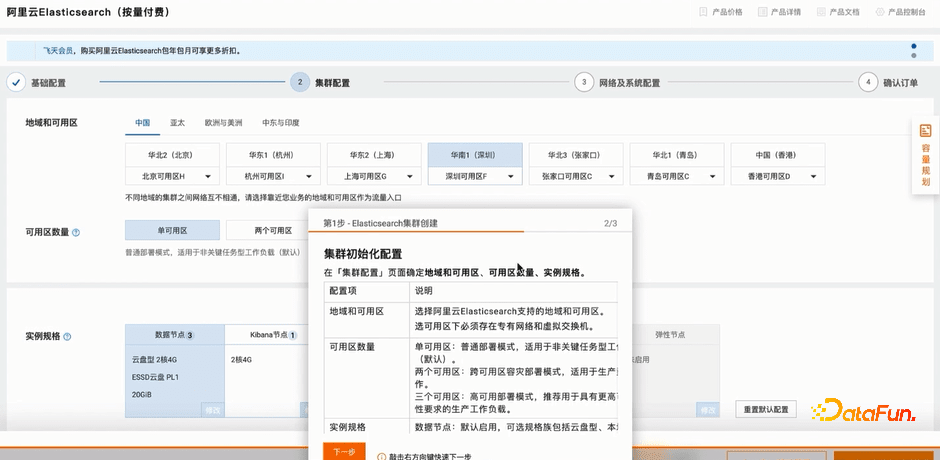Switch to the 亚太 region tab
The height and width of the screenshot is (460, 940).
tap(177, 122)
